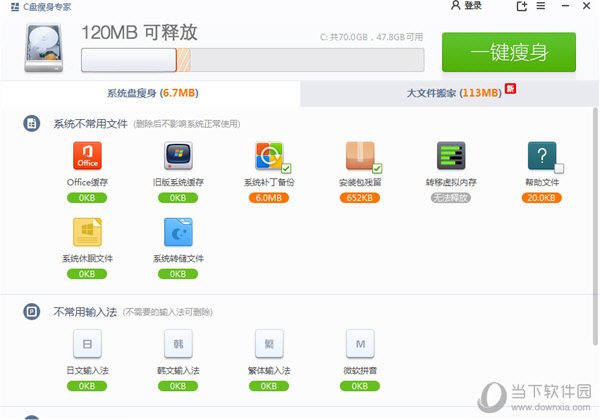Click the 一键瘦身 green button
The width and height of the screenshot is (600, 420).
[509, 52]
